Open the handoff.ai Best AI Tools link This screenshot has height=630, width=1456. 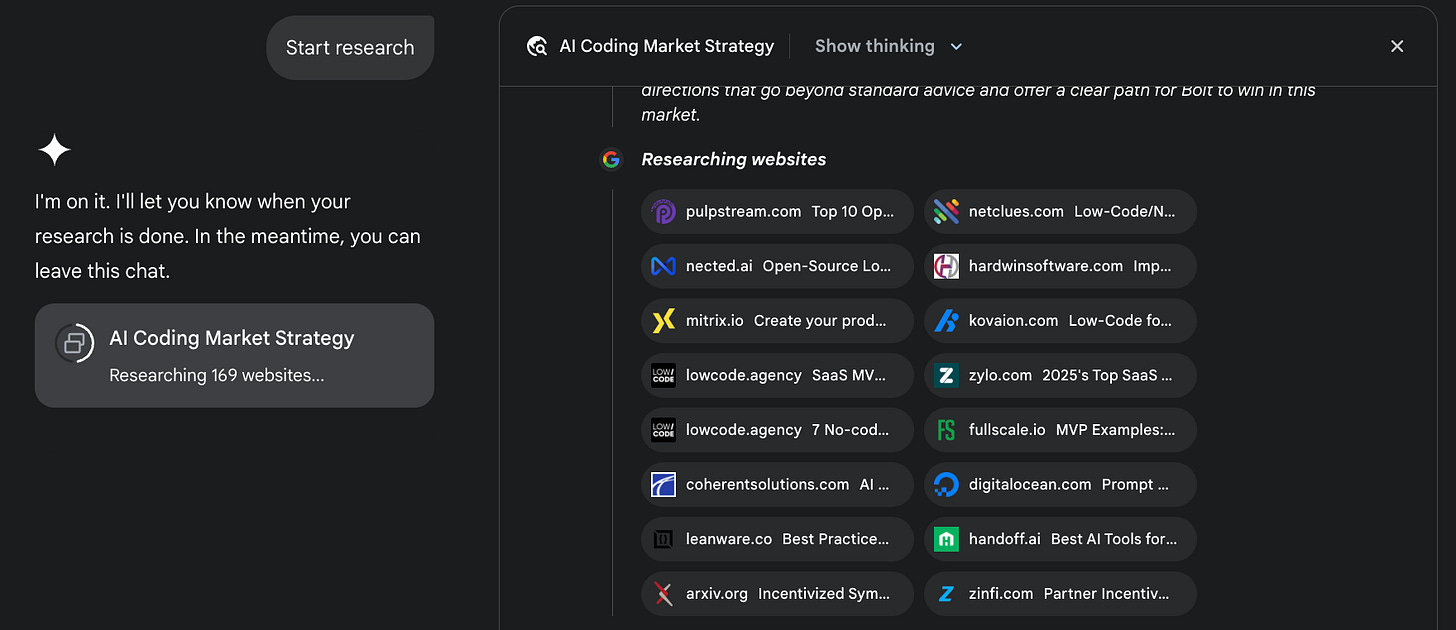[1060, 539]
